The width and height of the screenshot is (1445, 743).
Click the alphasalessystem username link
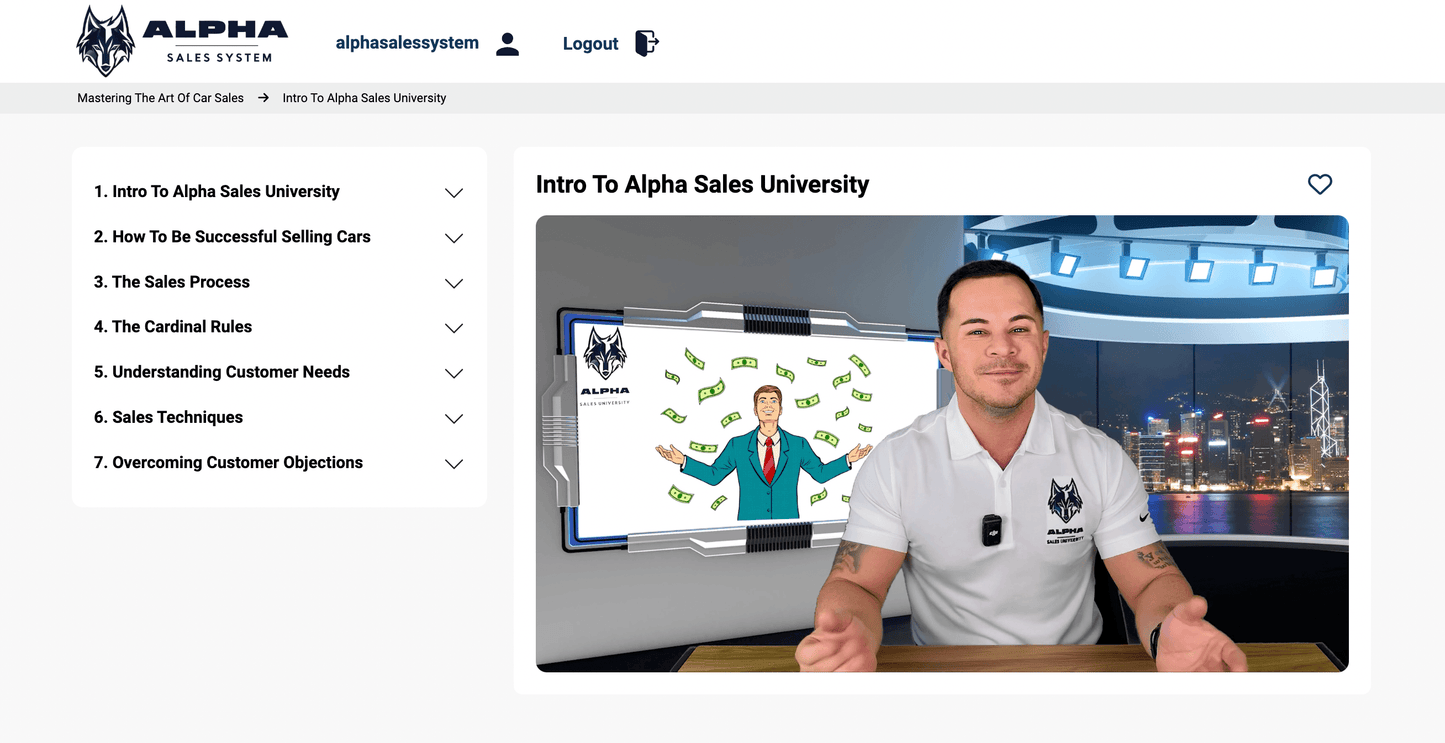tap(407, 43)
